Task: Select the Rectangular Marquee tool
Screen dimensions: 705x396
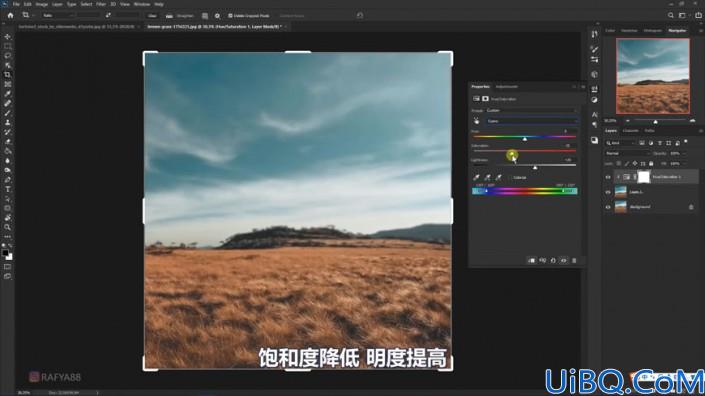Action: [x=8, y=46]
